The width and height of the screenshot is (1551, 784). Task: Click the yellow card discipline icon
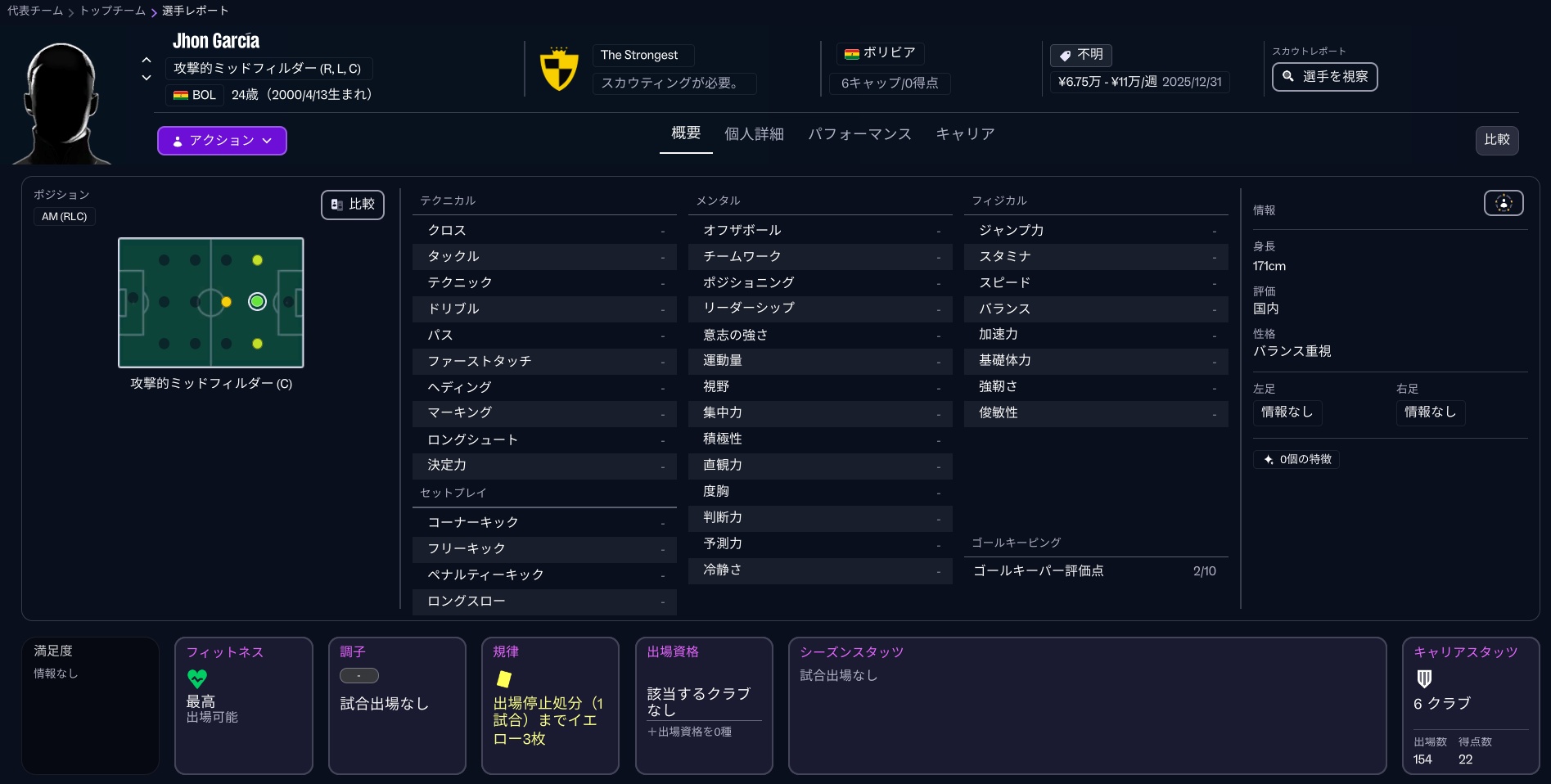pos(504,678)
